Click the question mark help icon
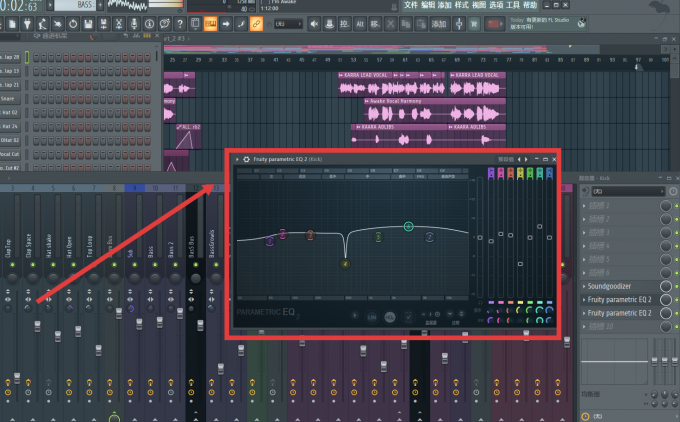 point(180,24)
